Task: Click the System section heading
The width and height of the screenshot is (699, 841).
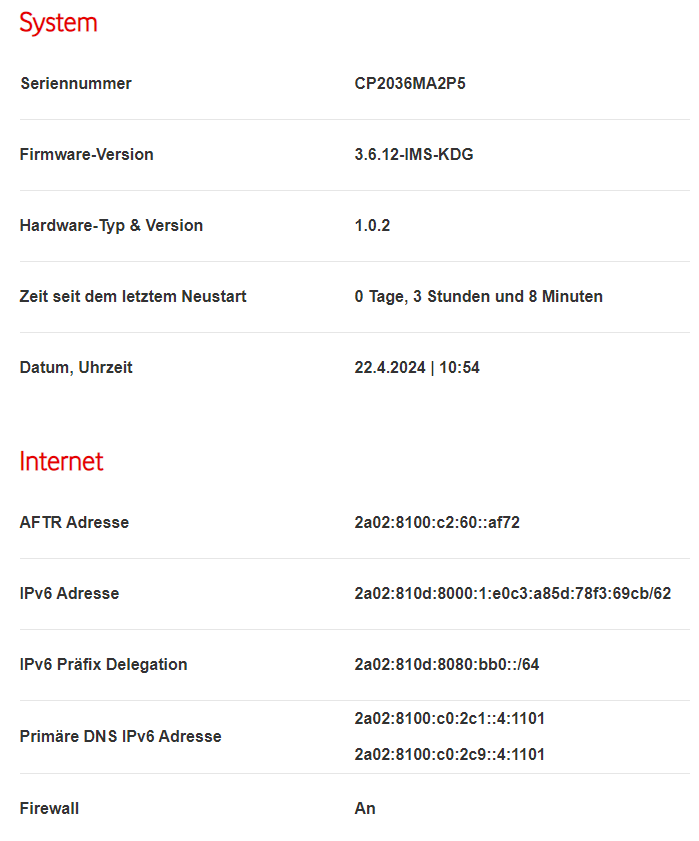Action: point(58,22)
